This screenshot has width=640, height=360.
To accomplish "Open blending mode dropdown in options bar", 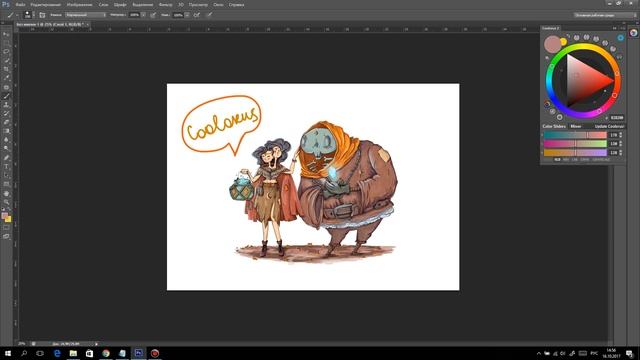I will point(86,15).
